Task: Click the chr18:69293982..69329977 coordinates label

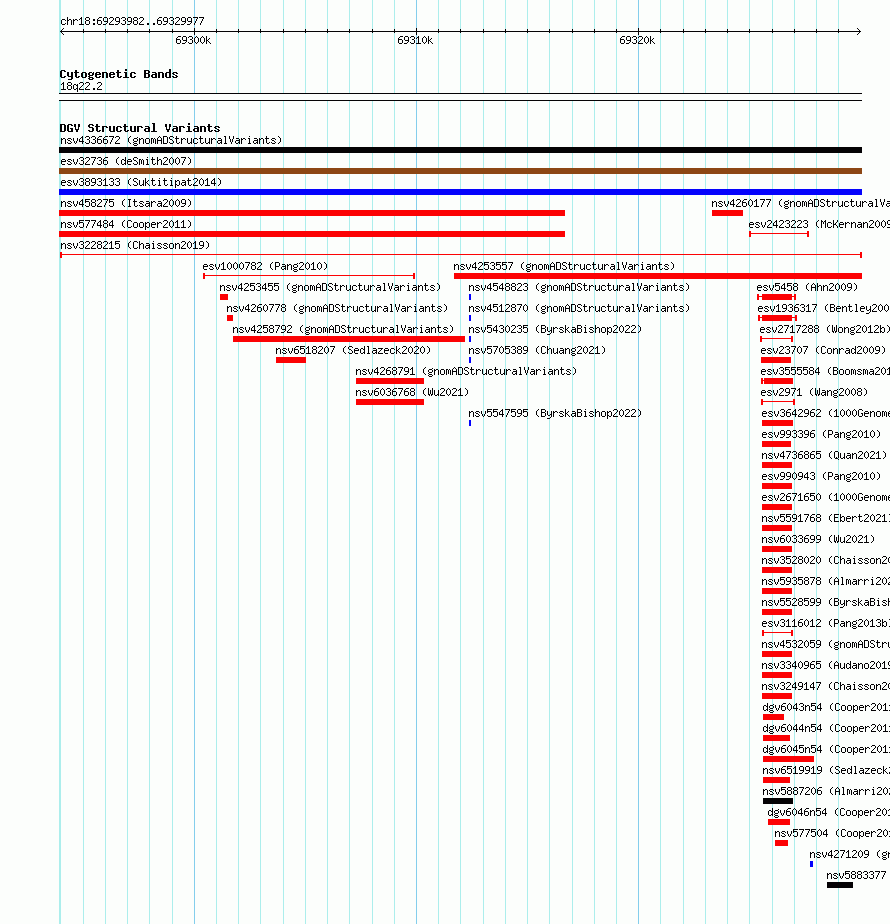Action: coord(132,21)
